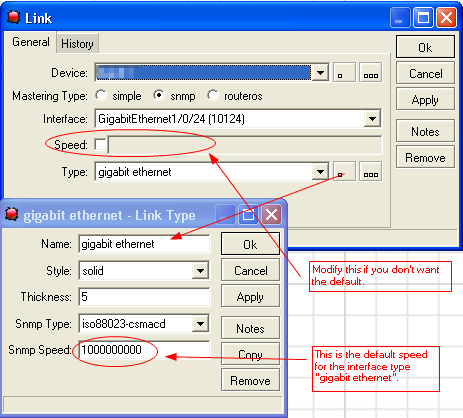
Task: Click the Snmp Speed input field
Action: pyautogui.click(x=144, y=350)
